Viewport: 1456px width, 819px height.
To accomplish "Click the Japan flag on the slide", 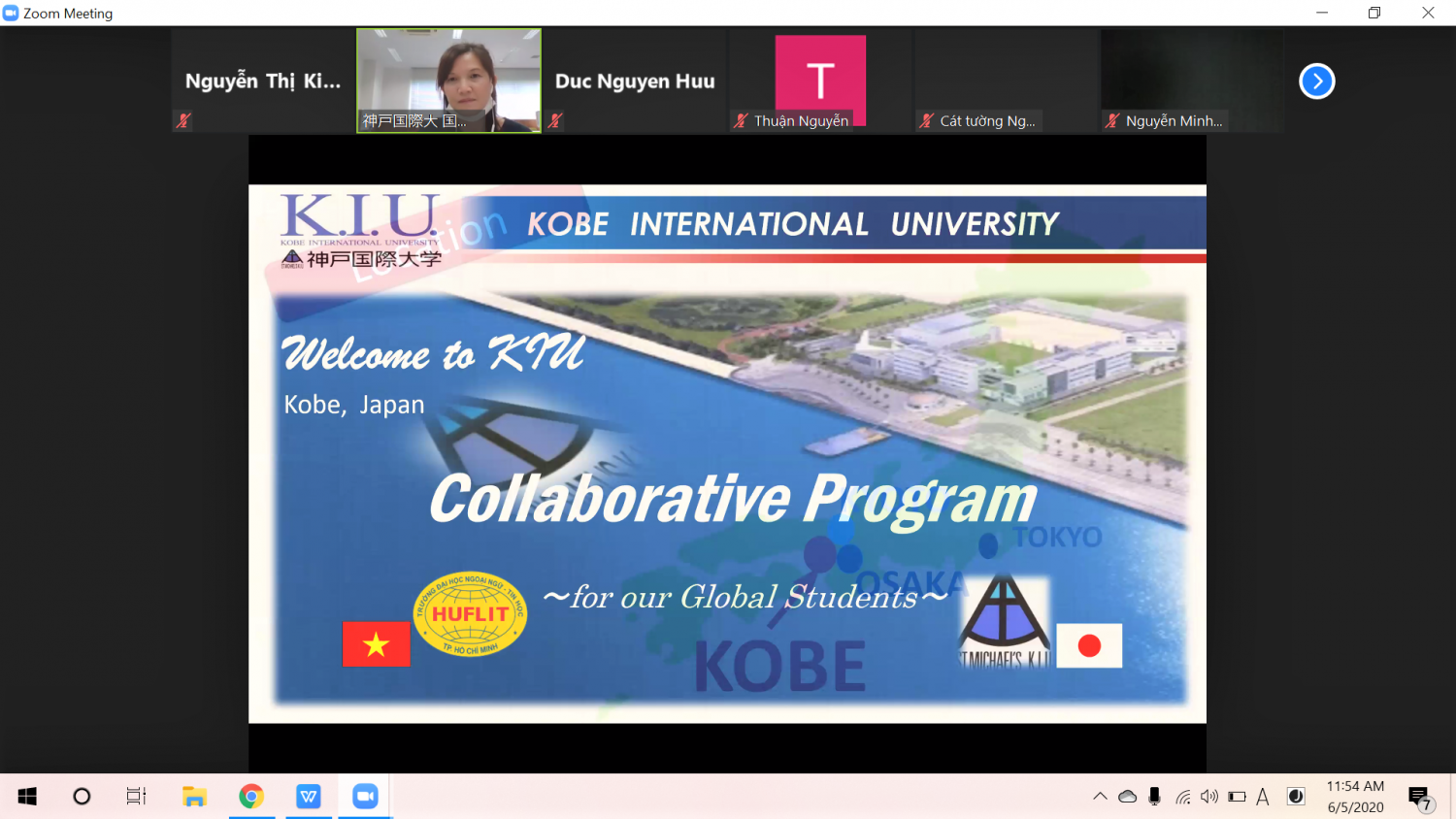I will coord(1089,645).
